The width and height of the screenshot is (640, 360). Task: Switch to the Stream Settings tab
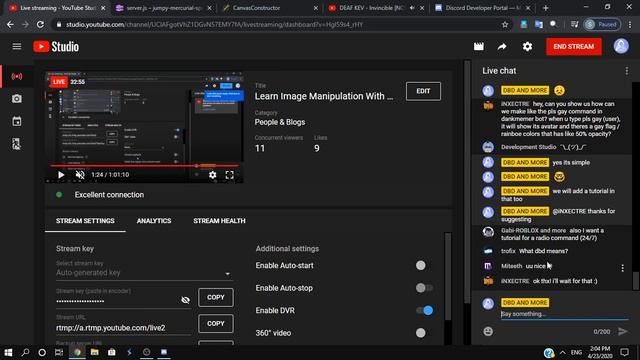click(x=85, y=221)
